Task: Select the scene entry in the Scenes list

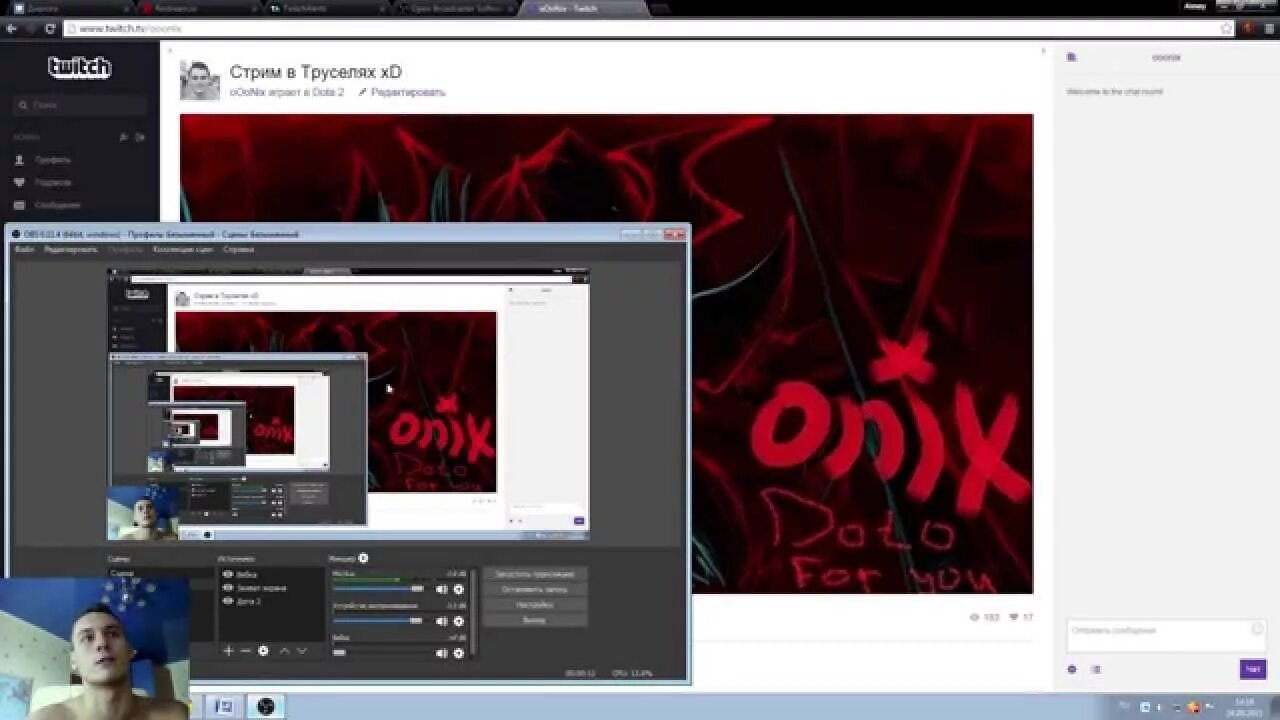Action: (160, 574)
